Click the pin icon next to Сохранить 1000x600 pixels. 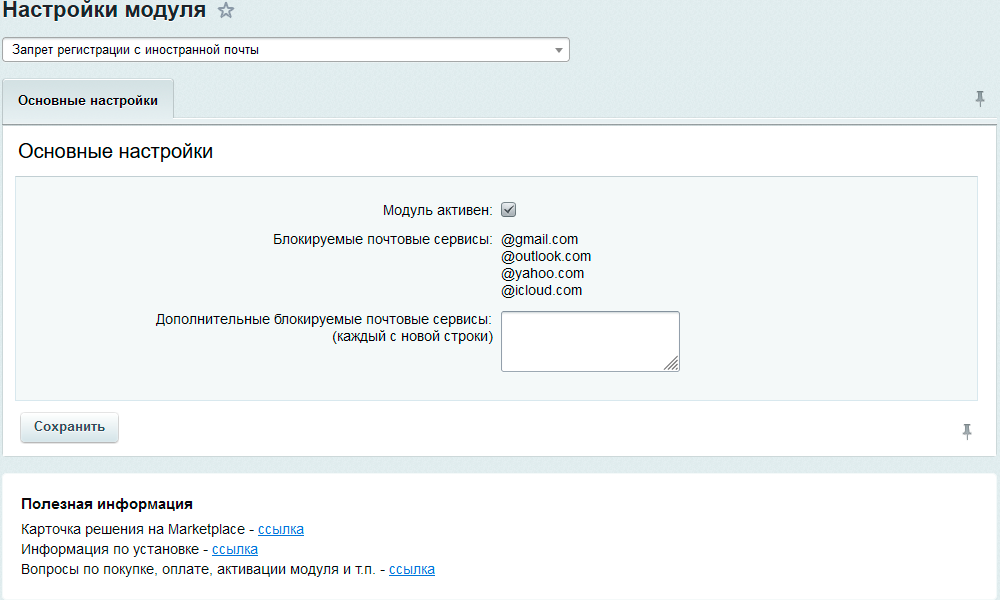pos(967,431)
